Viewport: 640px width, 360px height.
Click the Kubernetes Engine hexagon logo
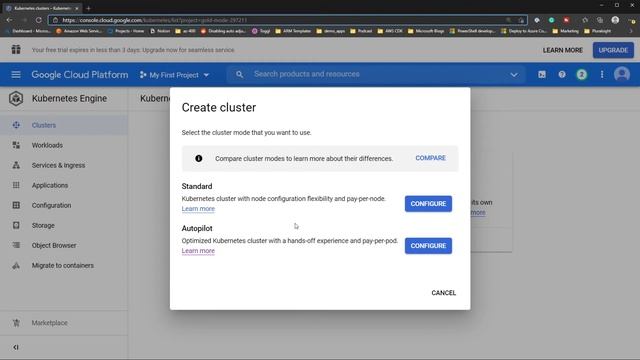coord(16,98)
